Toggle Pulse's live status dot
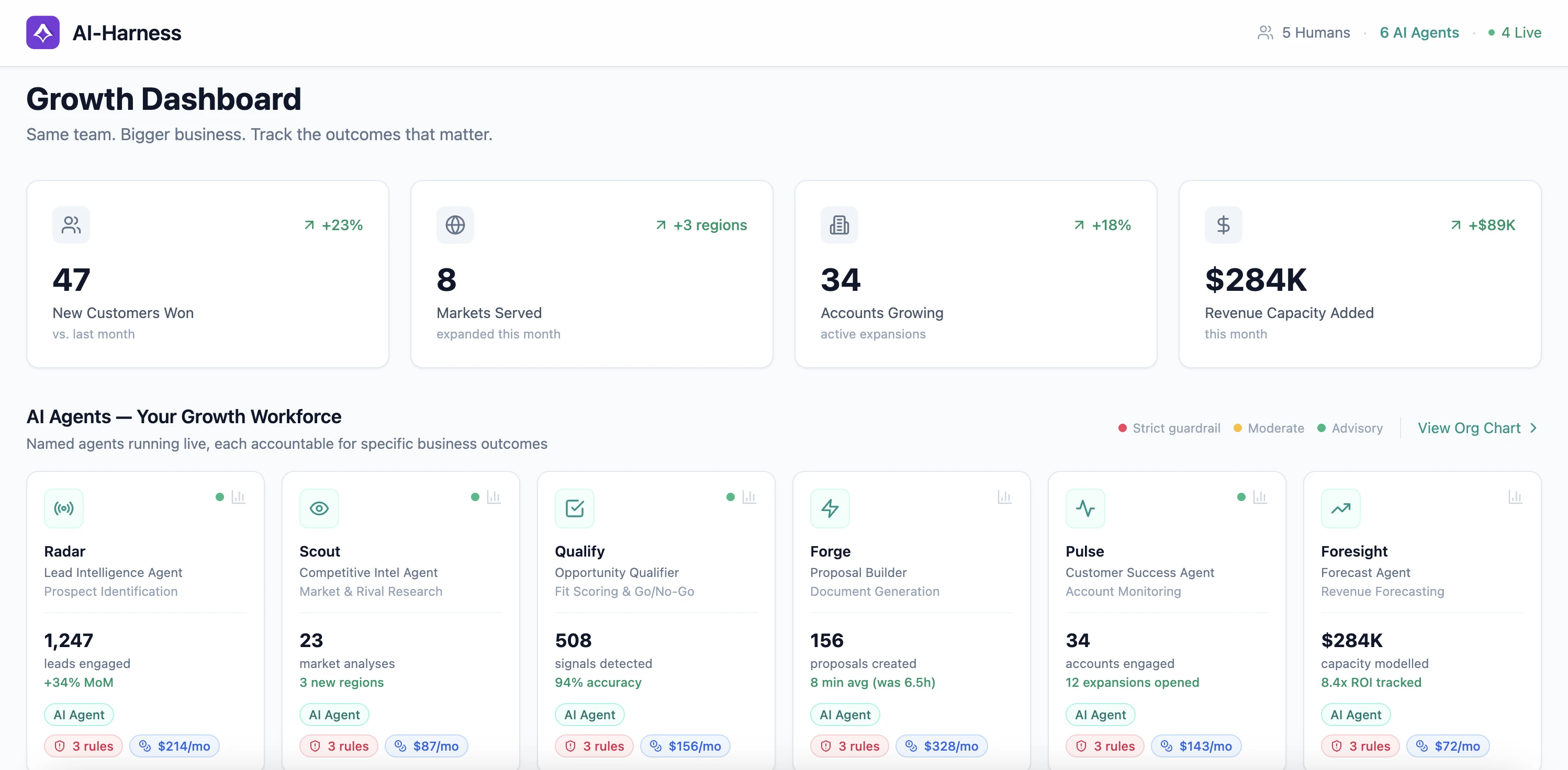The height and width of the screenshot is (770, 1568). coord(1241,497)
